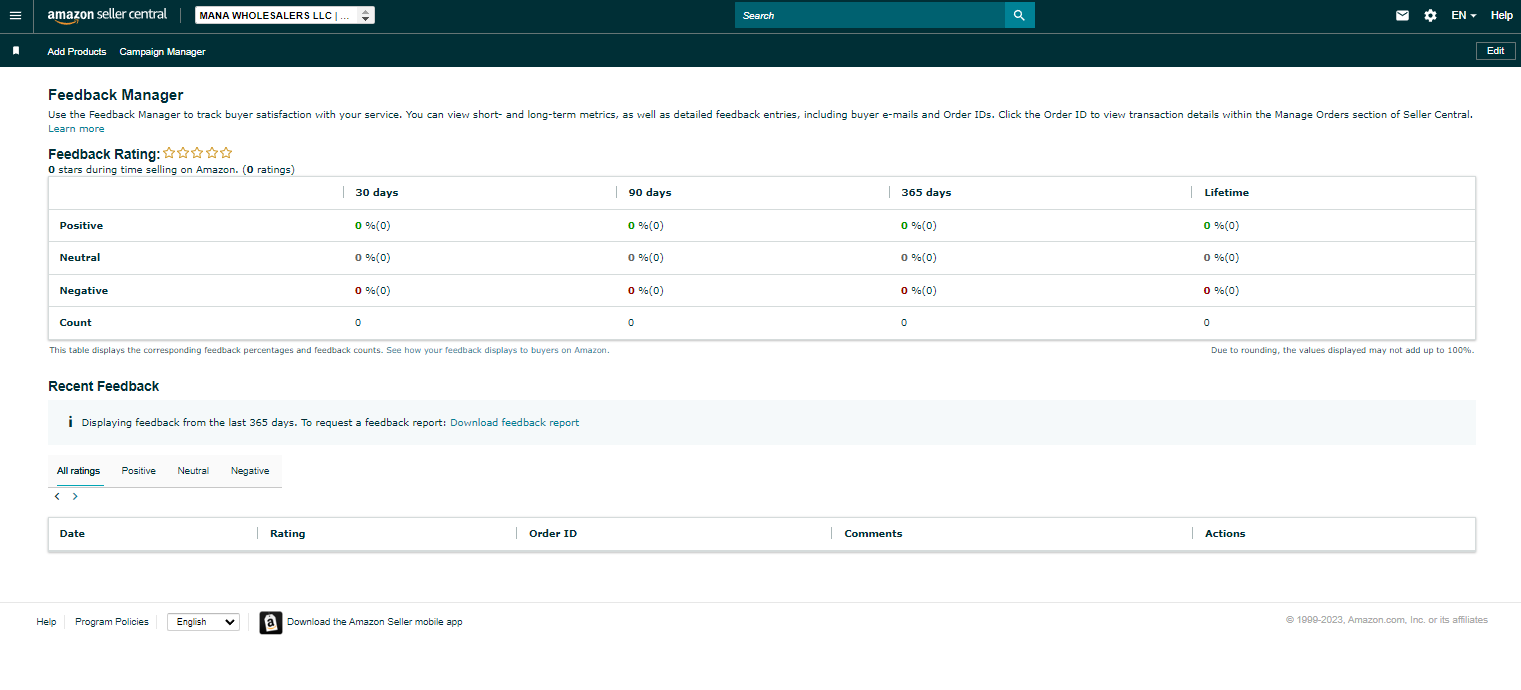The height and width of the screenshot is (690, 1521).
Task: Click the Positive row label
Action: coord(81,226)
